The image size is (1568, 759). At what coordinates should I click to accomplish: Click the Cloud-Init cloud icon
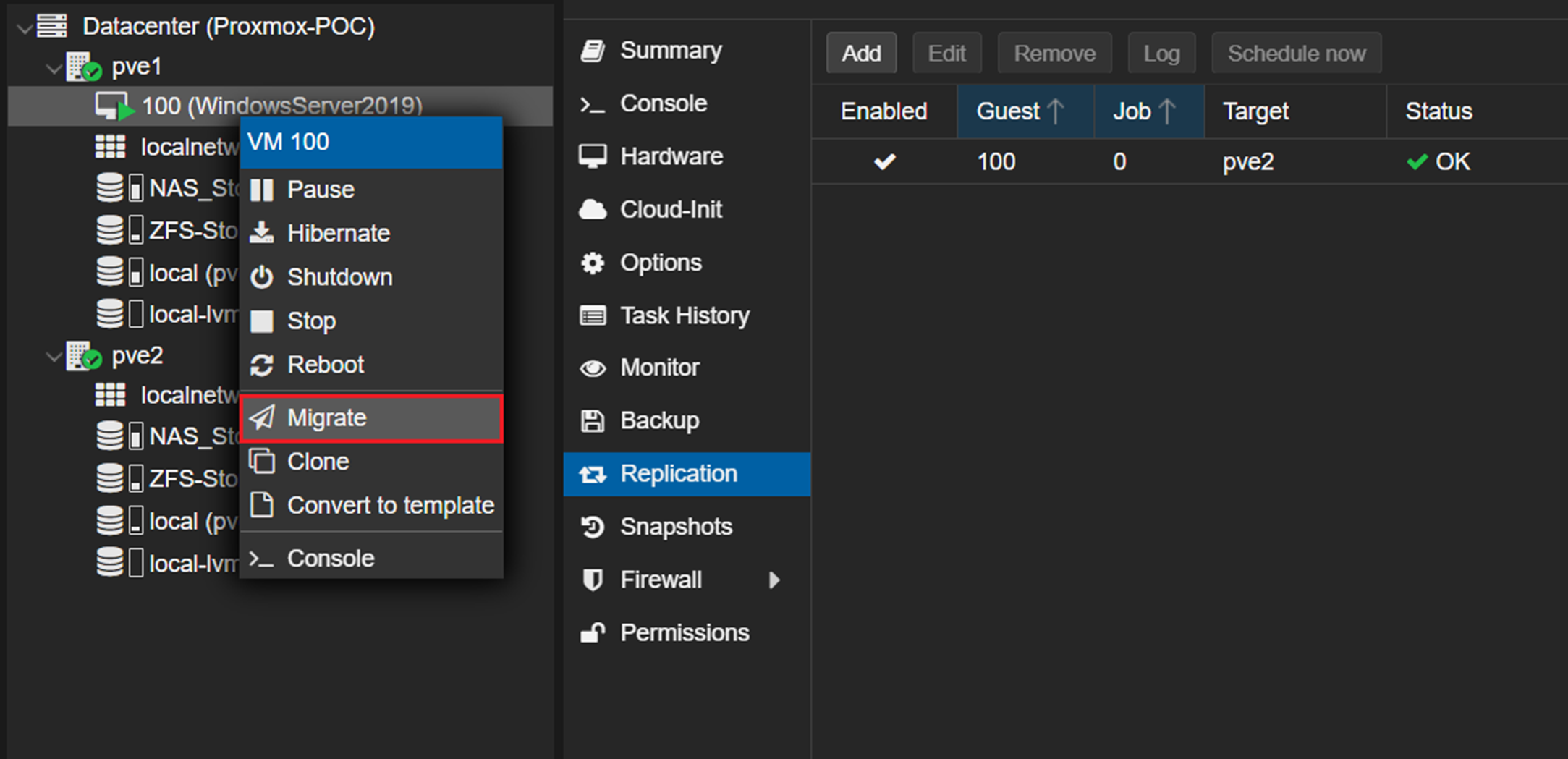(x=593, y=210)
